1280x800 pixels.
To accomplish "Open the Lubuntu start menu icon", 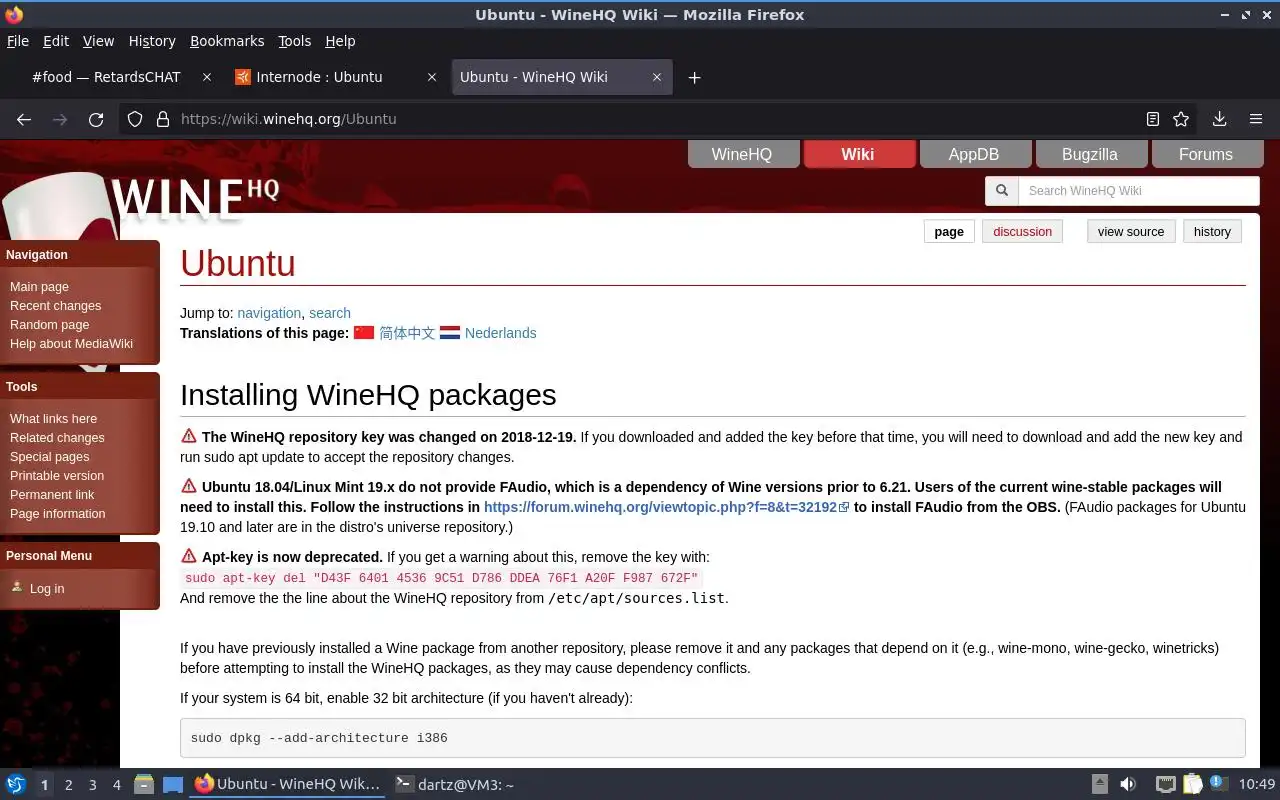I will click(x=16, y=785).
